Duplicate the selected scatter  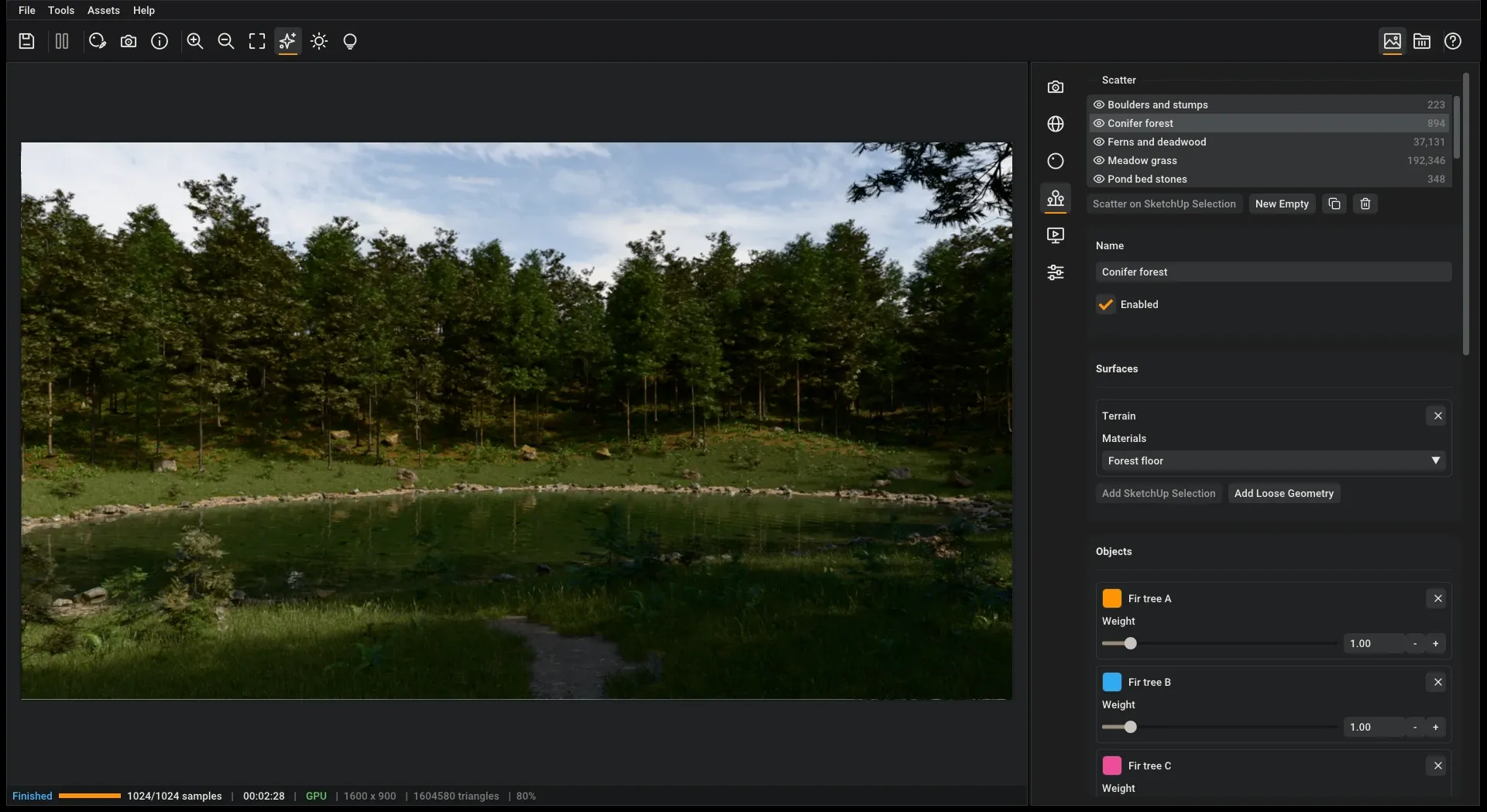pos(1334,204)
